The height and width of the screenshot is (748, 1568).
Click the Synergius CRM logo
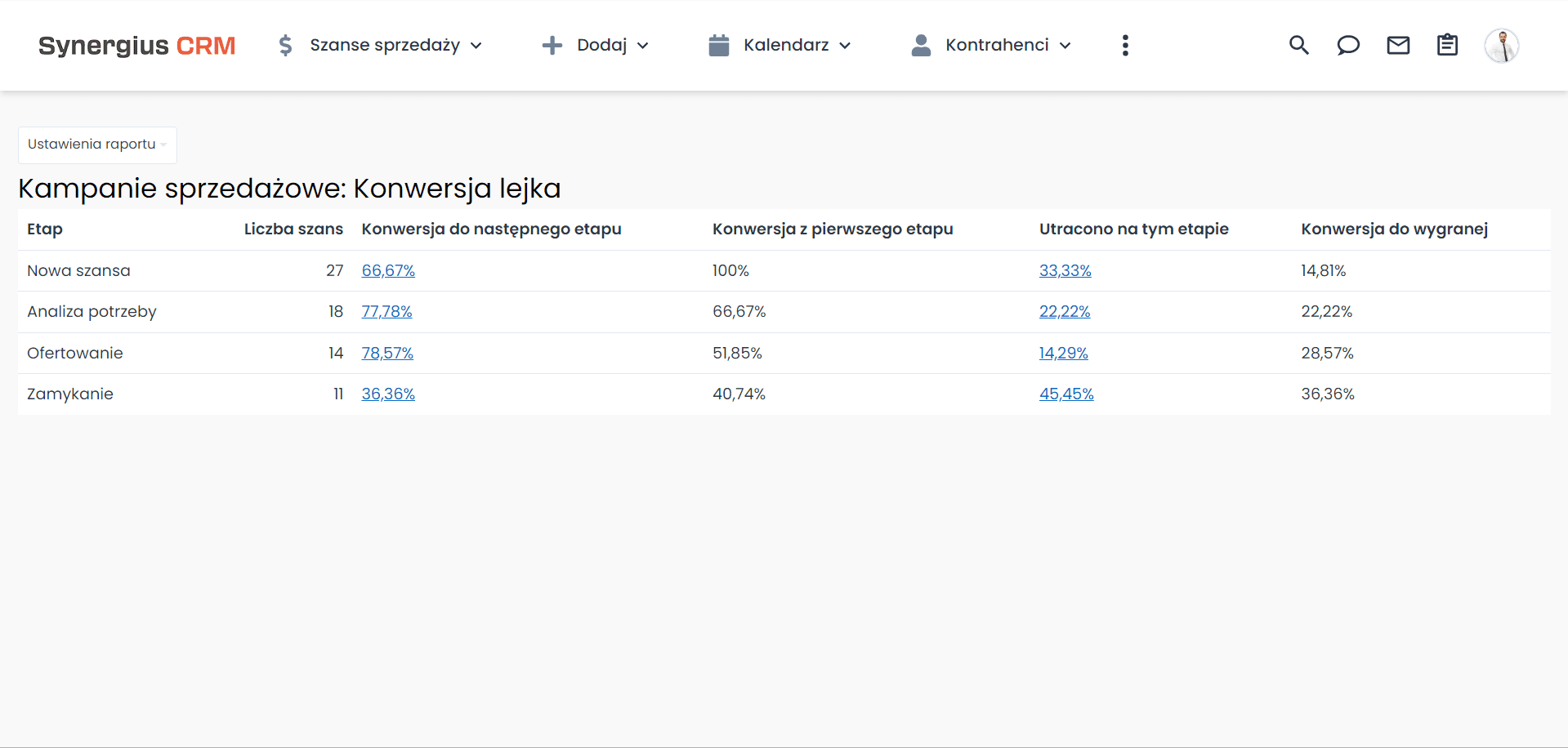(136, 46)
